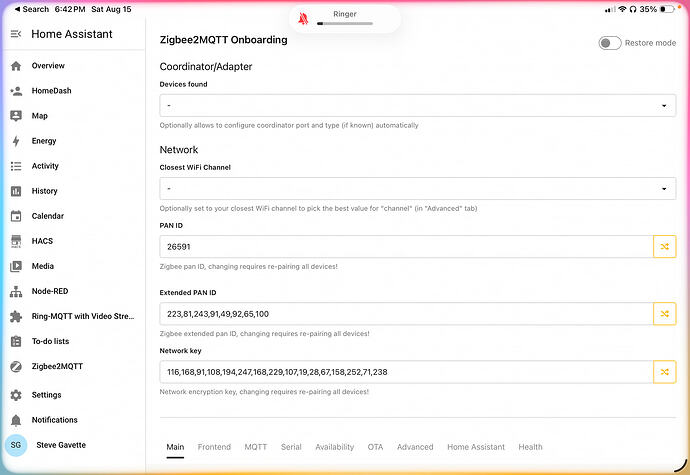Open HomeDash person icon

tap(16, 91)
